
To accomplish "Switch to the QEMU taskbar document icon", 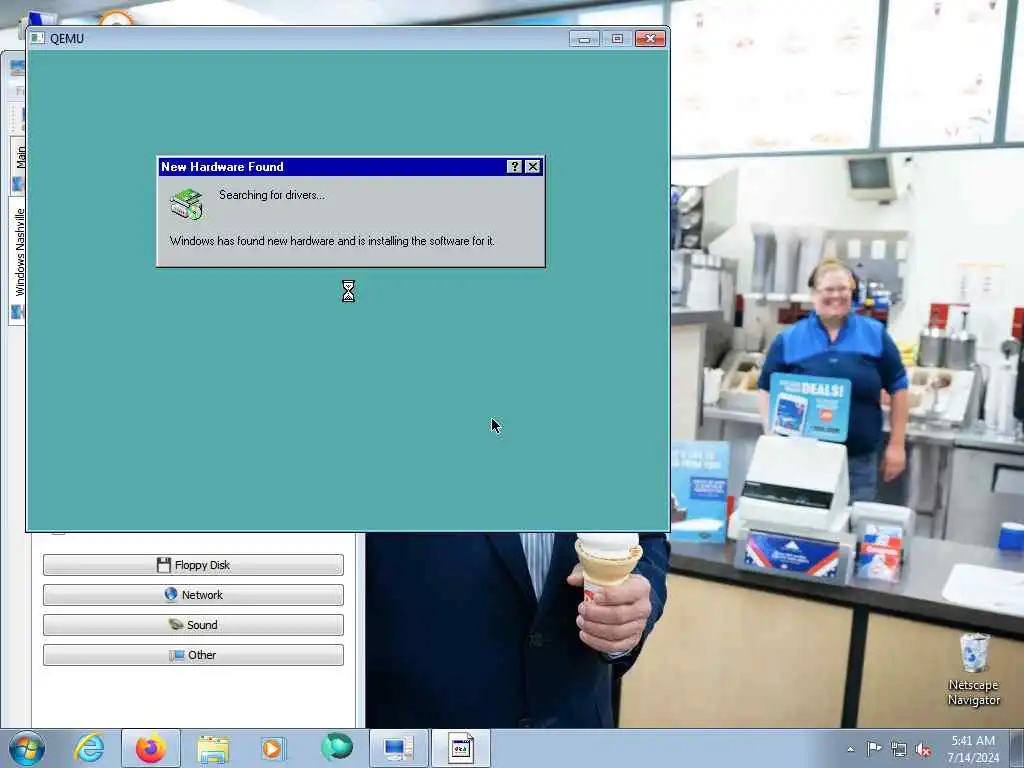I will tap(461, 748).
